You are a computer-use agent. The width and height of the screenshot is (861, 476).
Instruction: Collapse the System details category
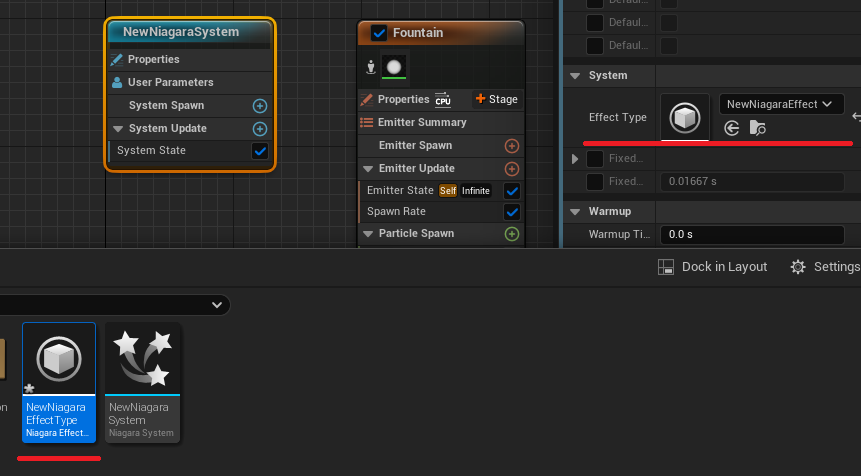pyautogui.click(x=575, y=76)
